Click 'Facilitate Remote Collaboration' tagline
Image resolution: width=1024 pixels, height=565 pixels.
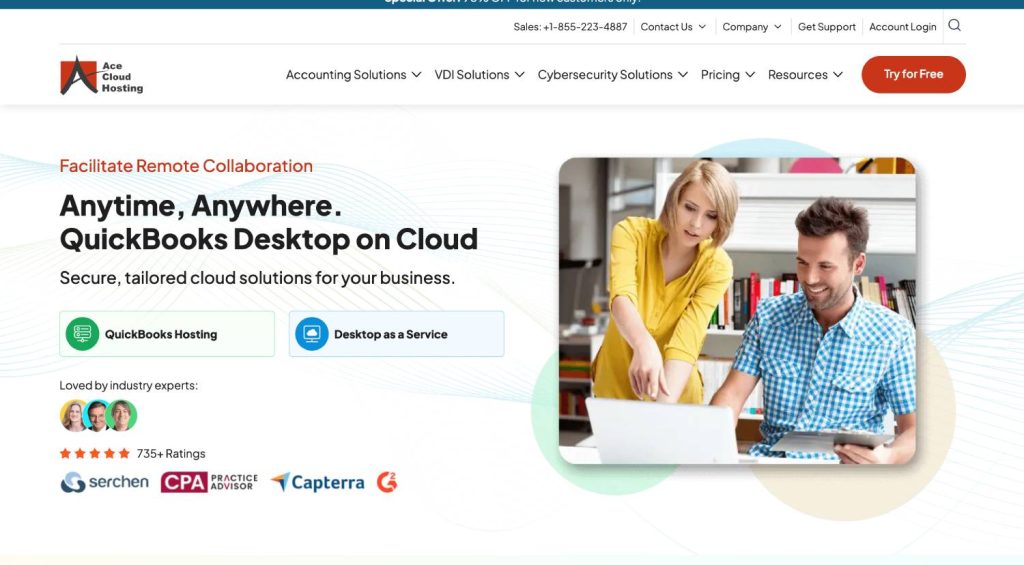click(186, 166)
